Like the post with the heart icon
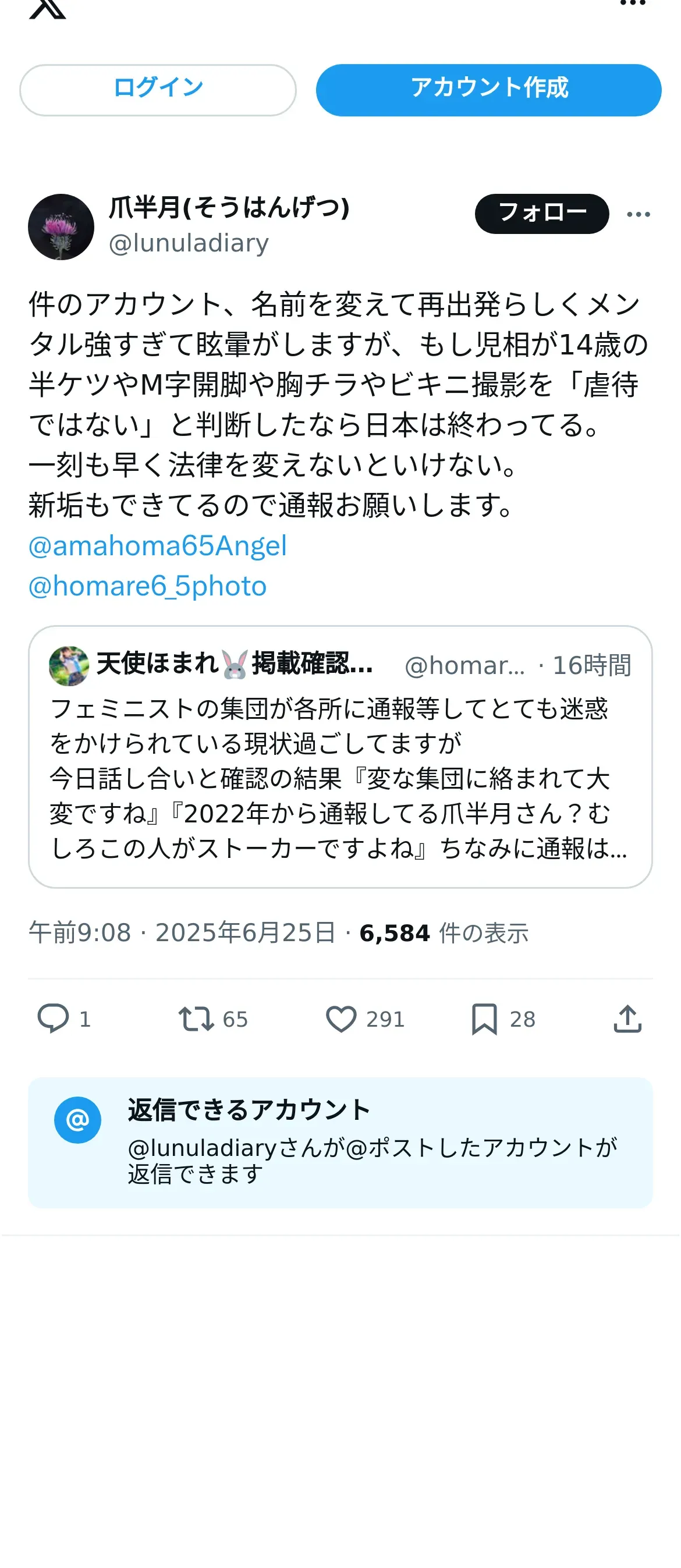The image size is (681, 1568). [x=341, y=1019]
